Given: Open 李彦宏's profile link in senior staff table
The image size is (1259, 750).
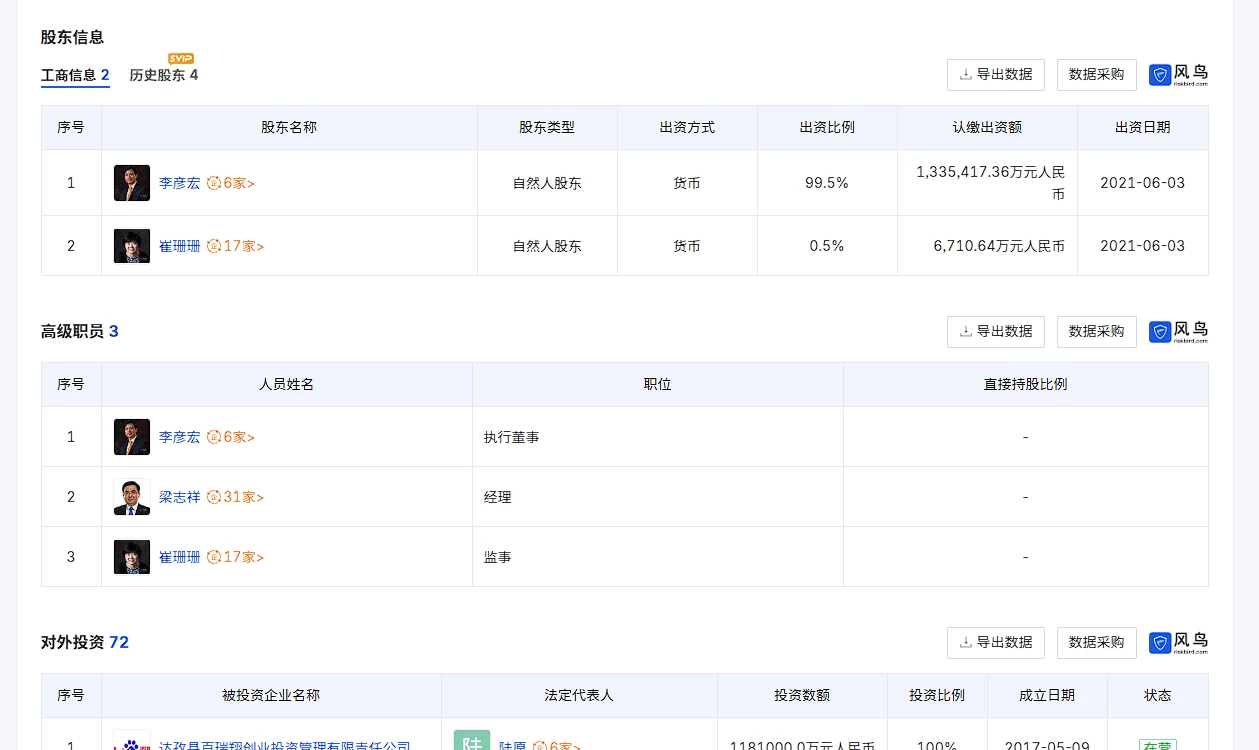Looking at the screenshot, I should click(179, 437).
